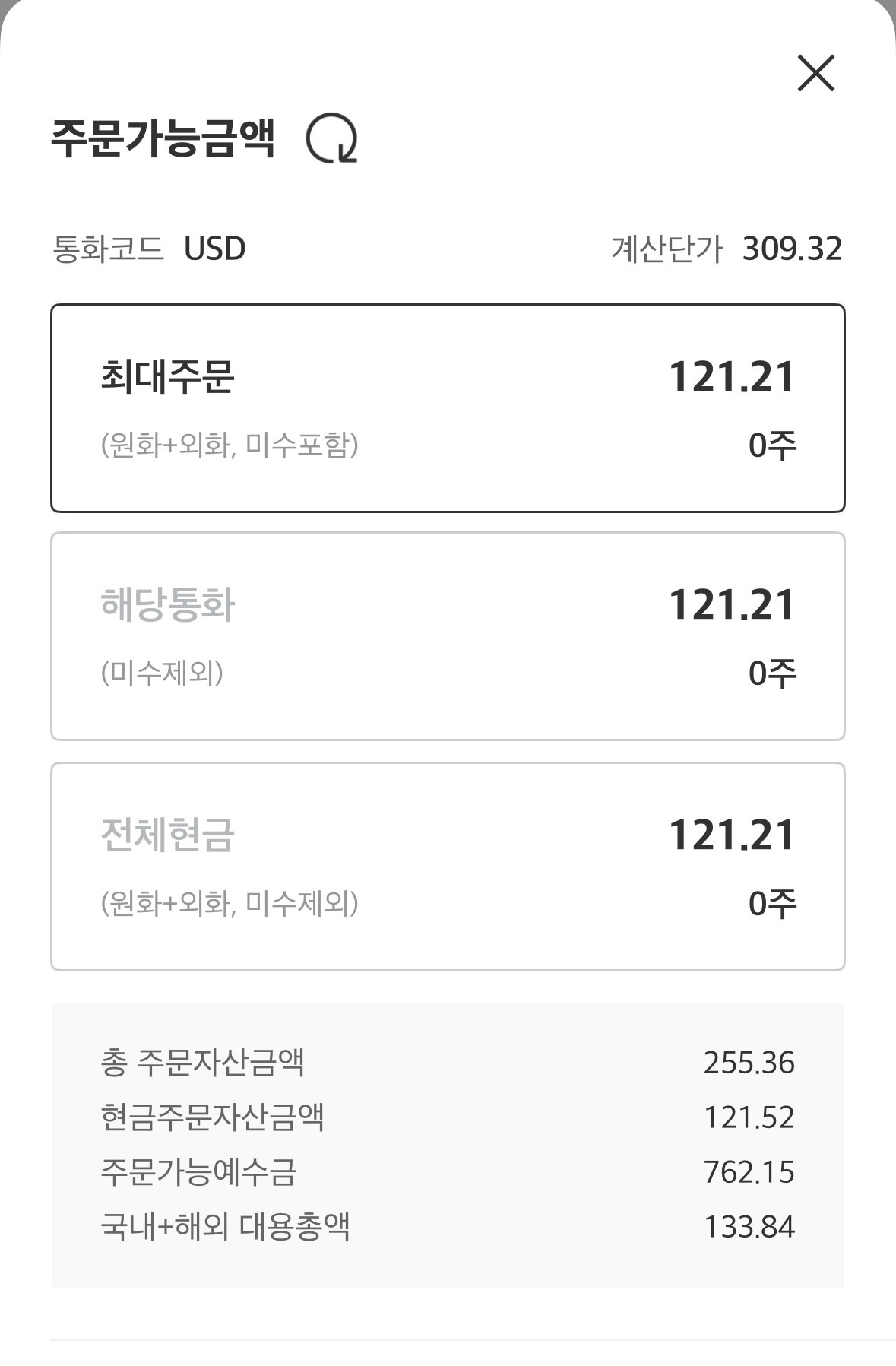Click the 762.15 deposit value

click(x=749, y=1172)
